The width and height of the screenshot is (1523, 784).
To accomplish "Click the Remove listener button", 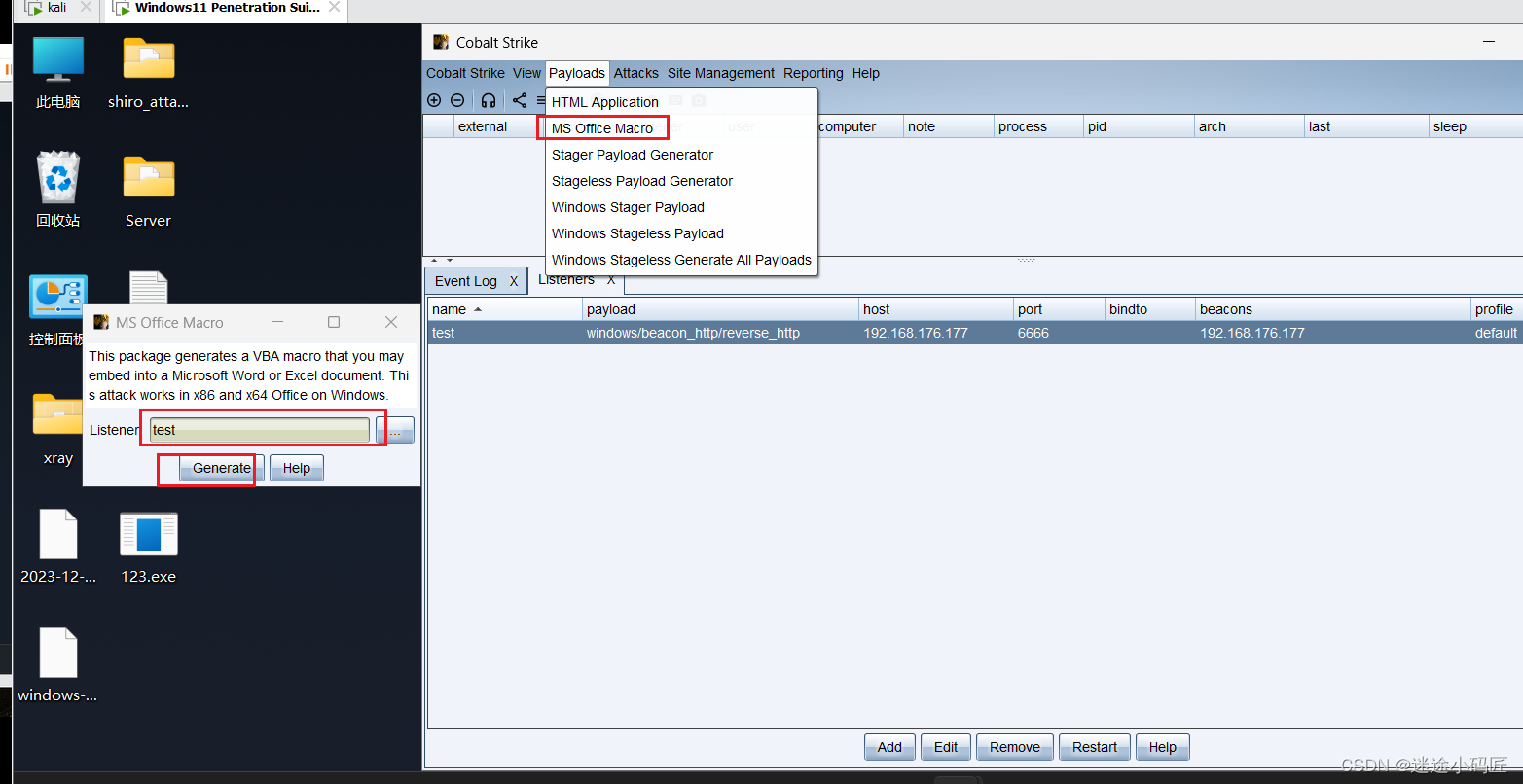I will click(1015, 747).
